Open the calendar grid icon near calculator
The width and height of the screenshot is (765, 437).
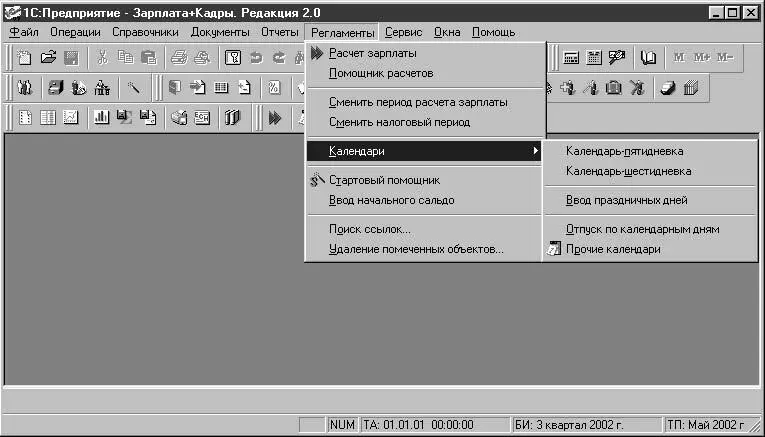[x=594, y=58]
